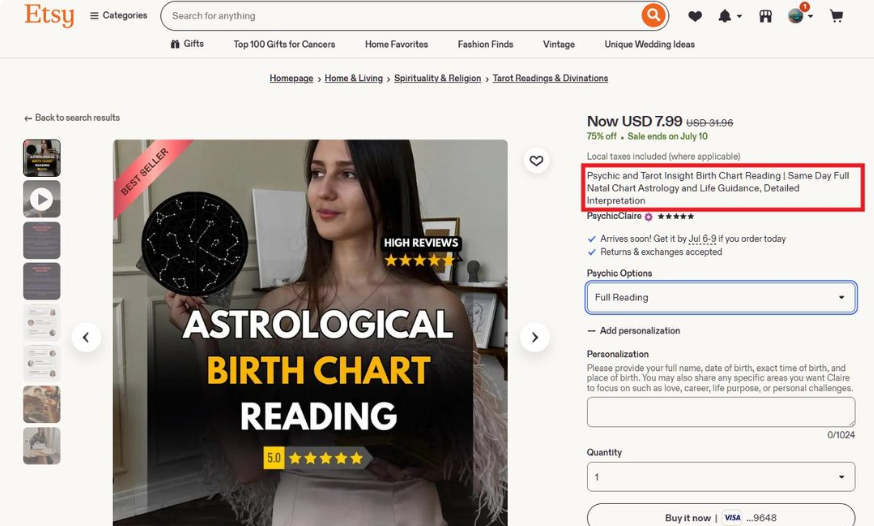Viewport: 874px width, 526px height.
Task: Open Top 100 Gifts for Cancers
Action: [x=284, y=44]
